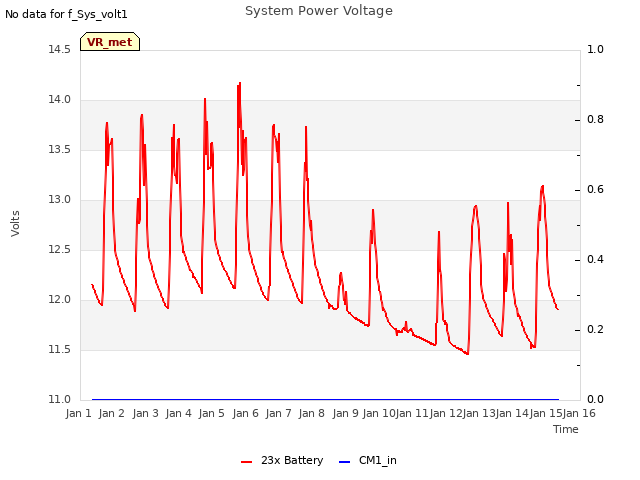Click the 14.0 left axis value
This screenshot has width=640, height=480.
pyautogui.click(x=59, y=100)
